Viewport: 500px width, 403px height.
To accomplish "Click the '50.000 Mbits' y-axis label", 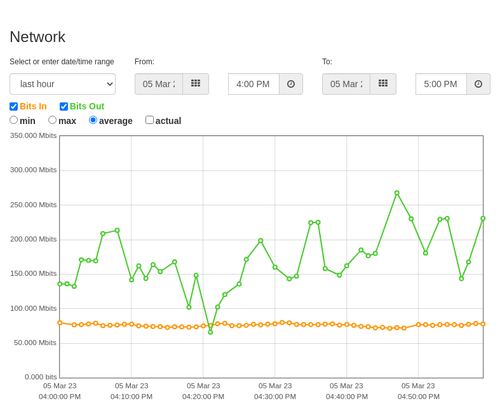I will point(35,343).
